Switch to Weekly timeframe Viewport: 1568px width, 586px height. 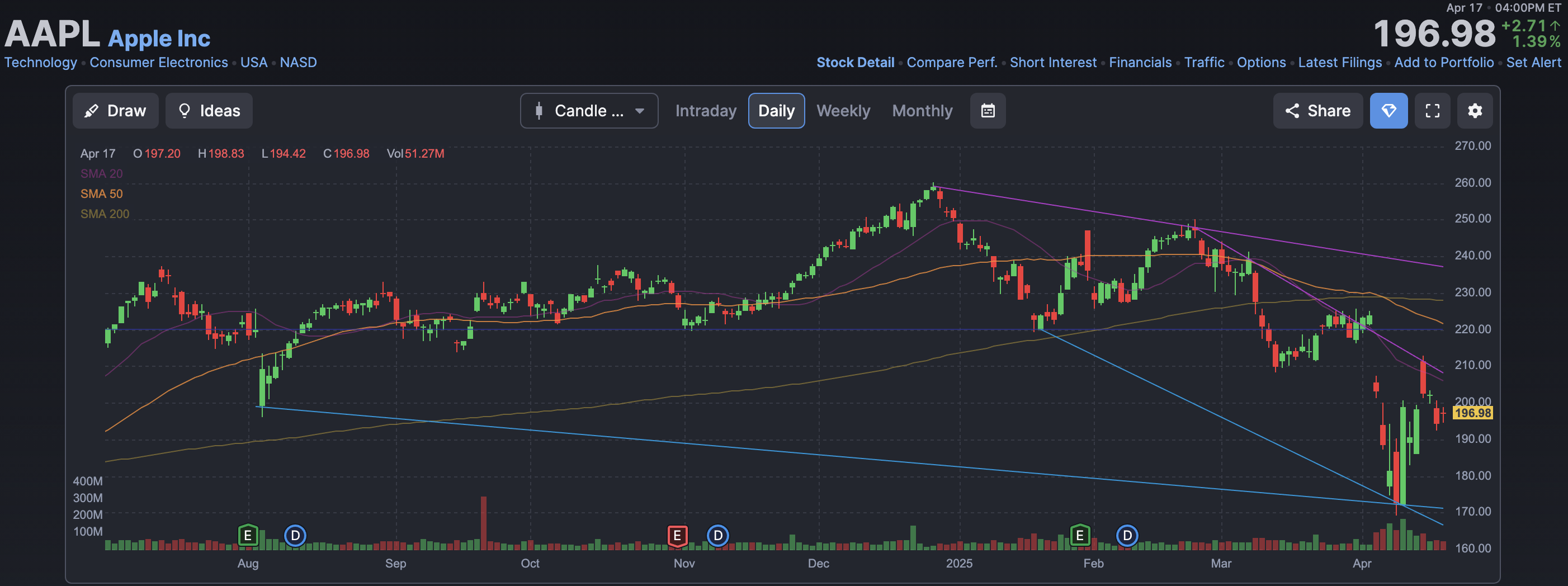(843, 111)
